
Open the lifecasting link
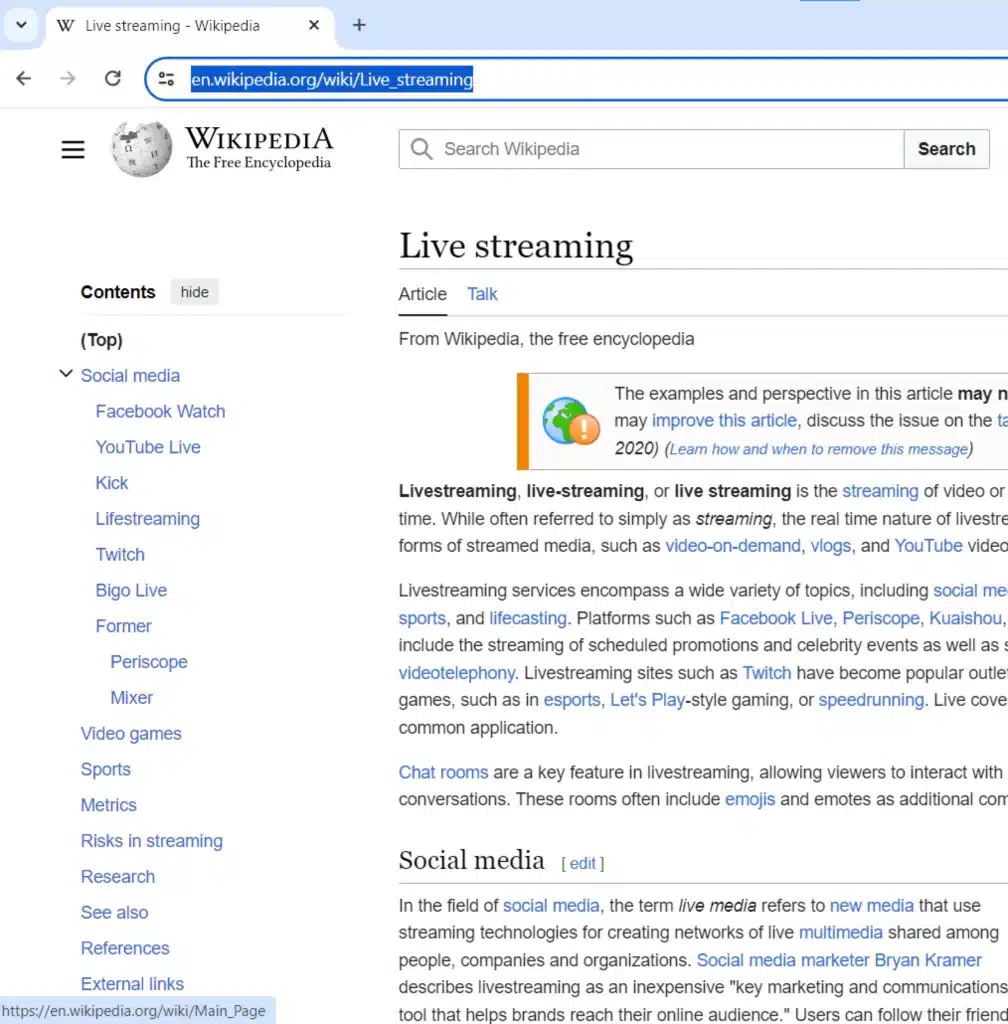pos(528,618)
